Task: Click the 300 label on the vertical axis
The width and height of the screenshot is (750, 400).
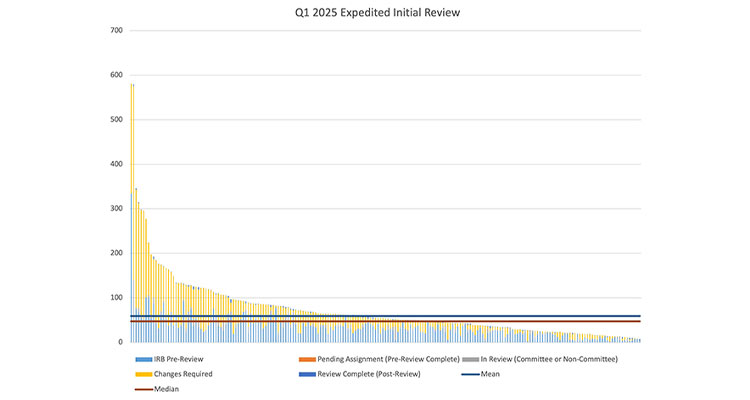Action: click(x=116, y=208)
